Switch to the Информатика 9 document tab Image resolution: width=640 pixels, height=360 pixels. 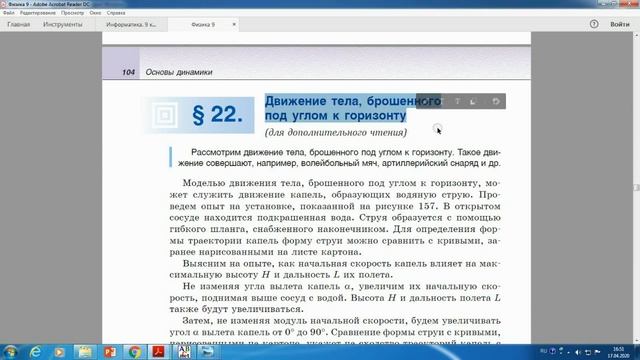(131, 24)
